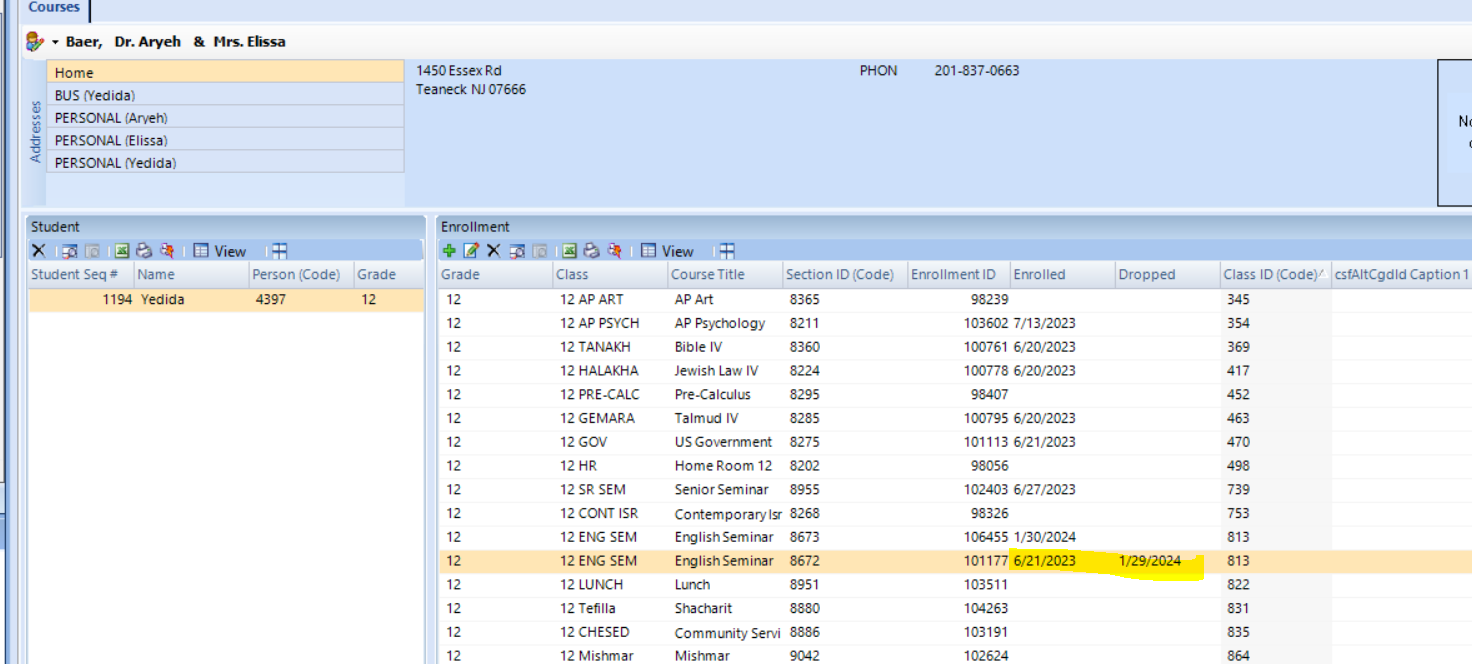
Task: Click the icon right of the Enrollment toolbar printer
Action: (615, 251)
